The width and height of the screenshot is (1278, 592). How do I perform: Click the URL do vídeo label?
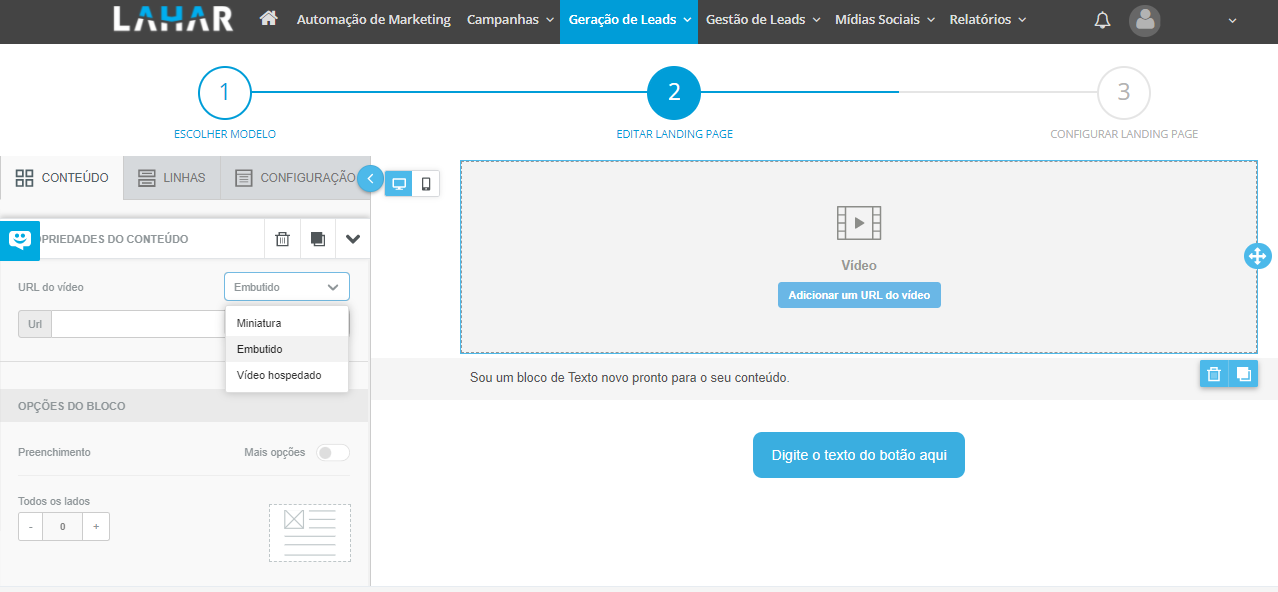pyautogui.click(x=51, y=287)
